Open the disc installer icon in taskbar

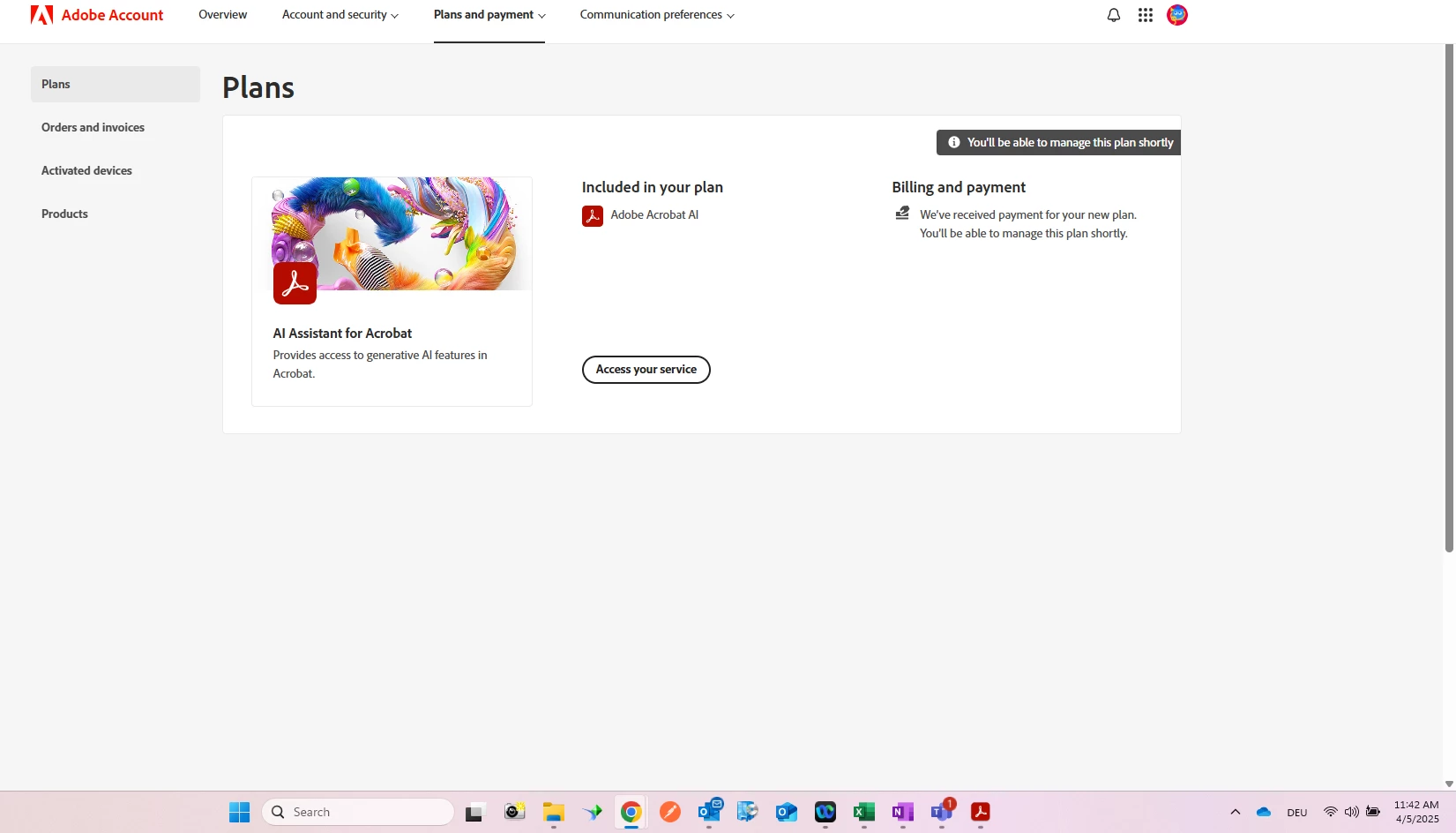point(748,812)
